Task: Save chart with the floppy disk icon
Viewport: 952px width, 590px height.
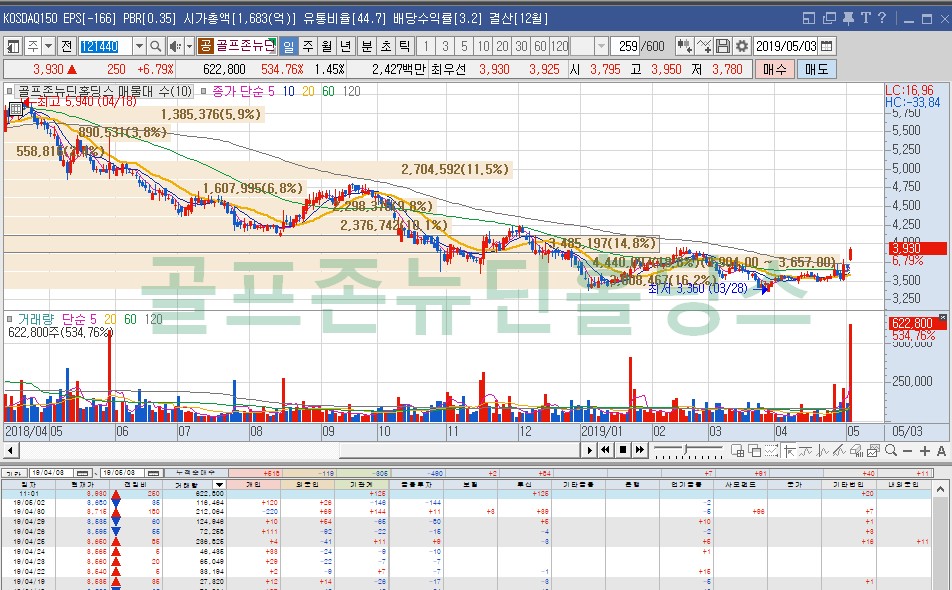Action: (x=722, y=46)
